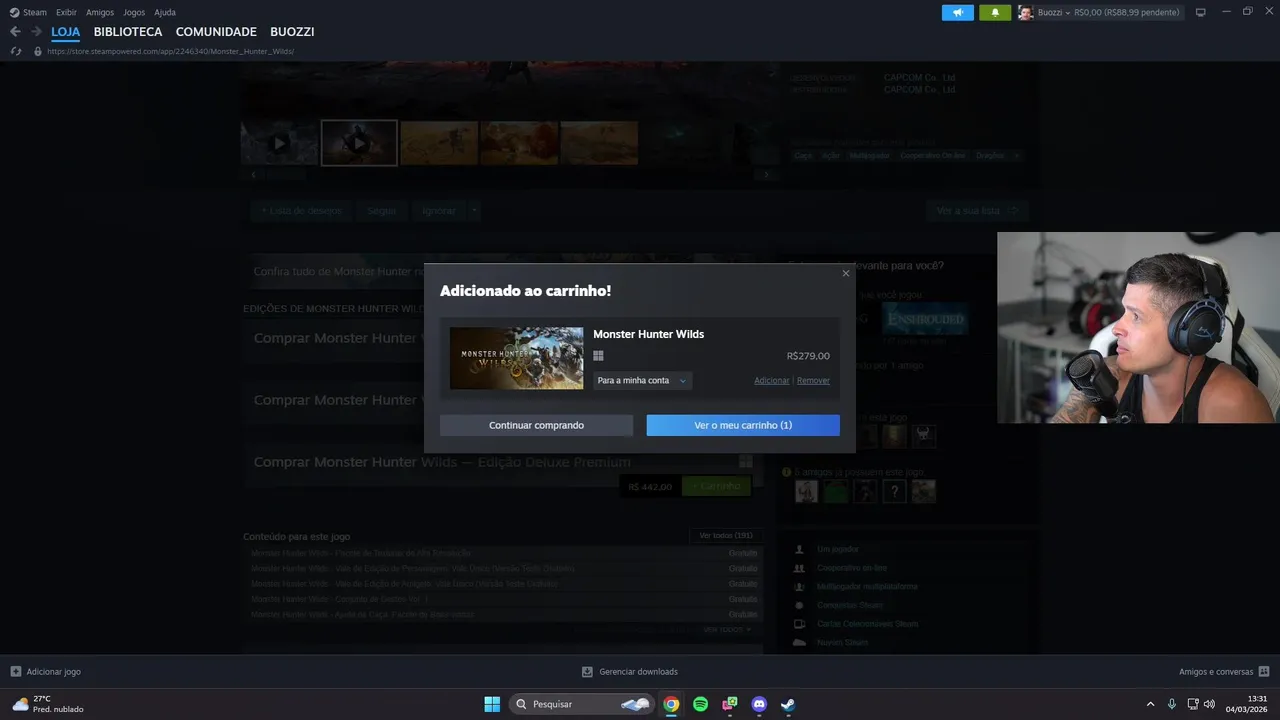Viewport: 1280px width, 720px height.
Task: Expand the Para a minha conta dropdown
Action: (642, 380)
